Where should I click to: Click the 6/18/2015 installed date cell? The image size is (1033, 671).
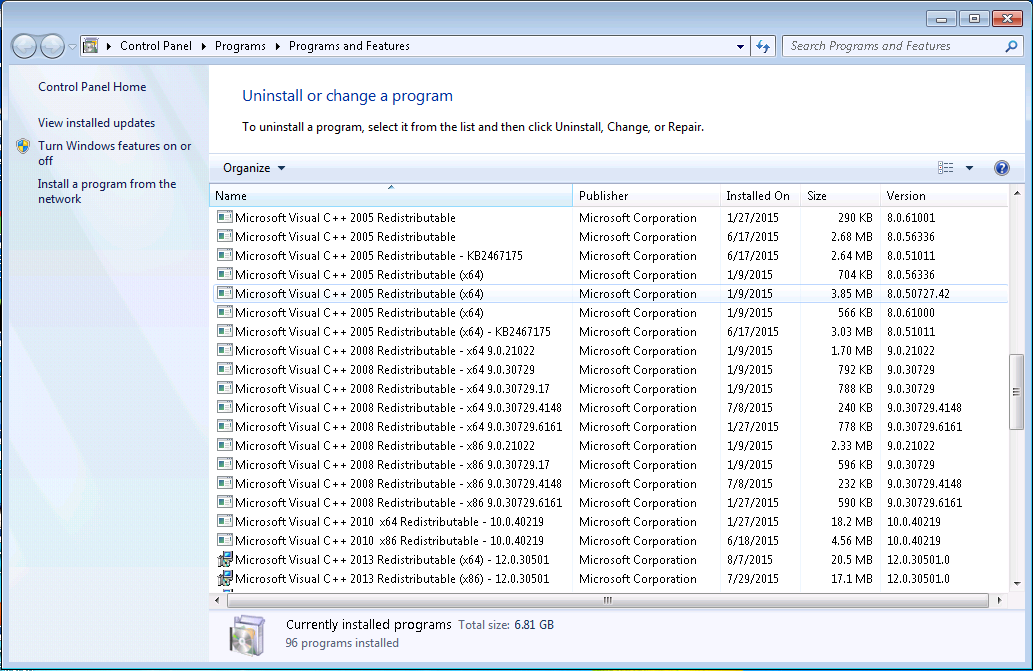[x=753, y=541]
